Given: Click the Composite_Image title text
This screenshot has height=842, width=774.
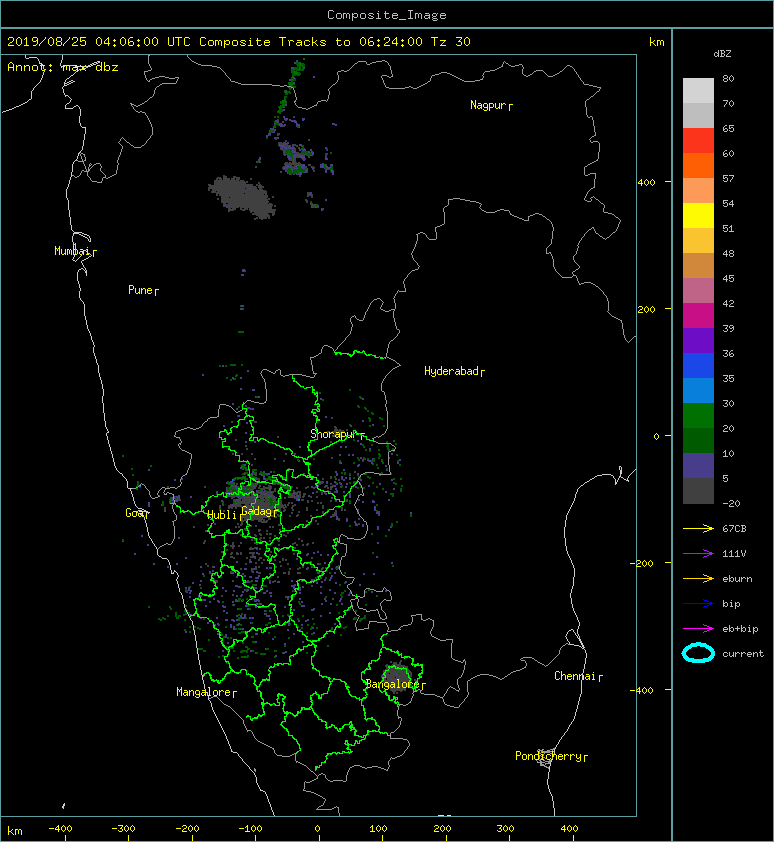Looking at the screenshot, I should [387, 15].
